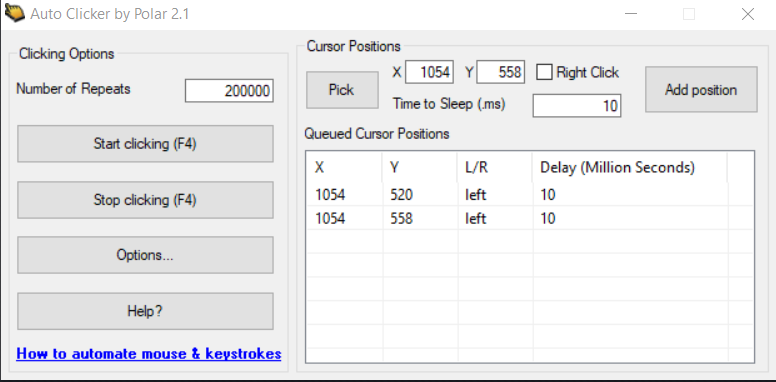Image resolution: width=776 pixels, height=382 pixels.
Task: Click the Stop clicking (F4) button
Action: [x=145, y=200]
